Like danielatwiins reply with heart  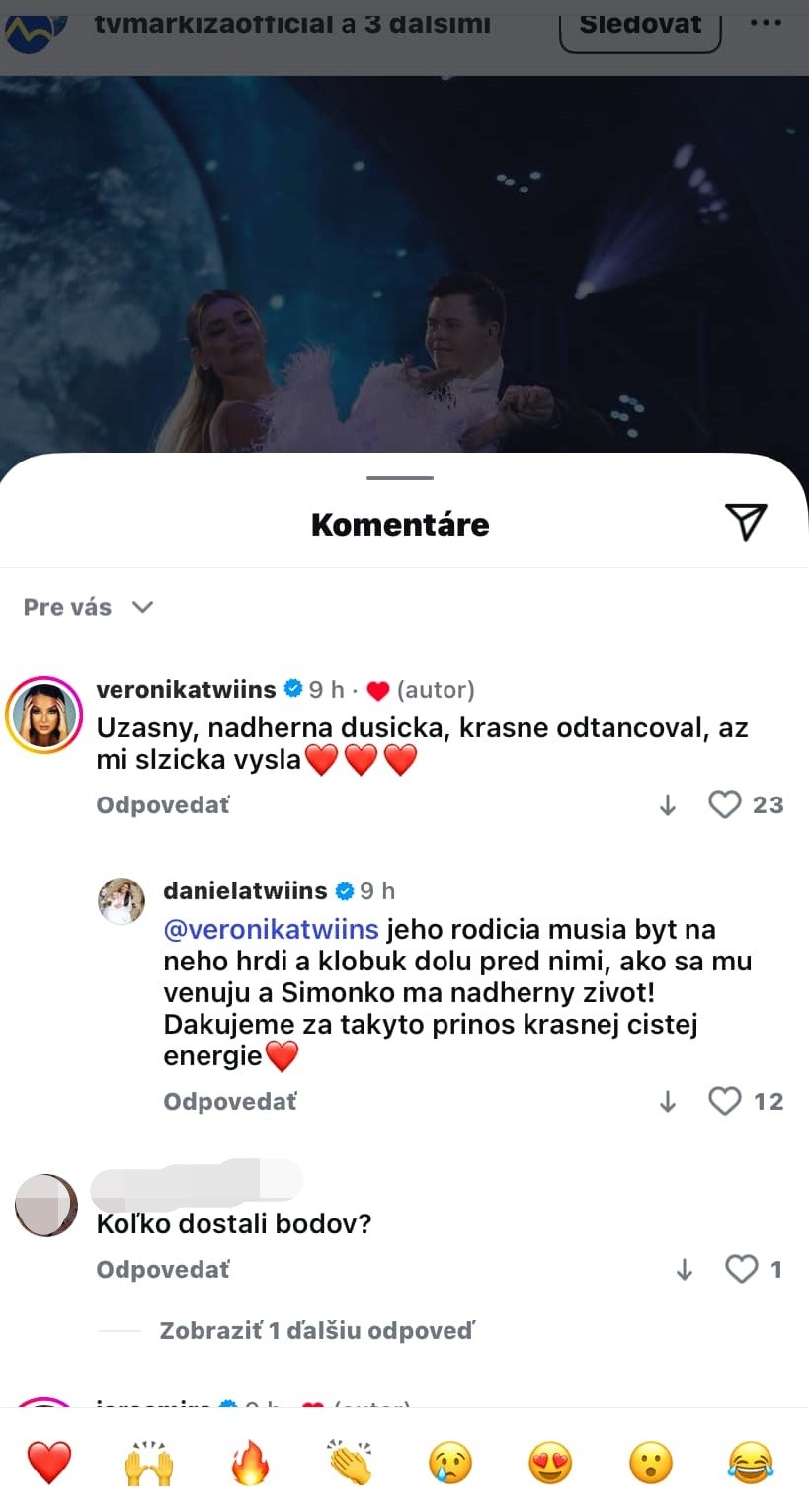click(725, 1101)
